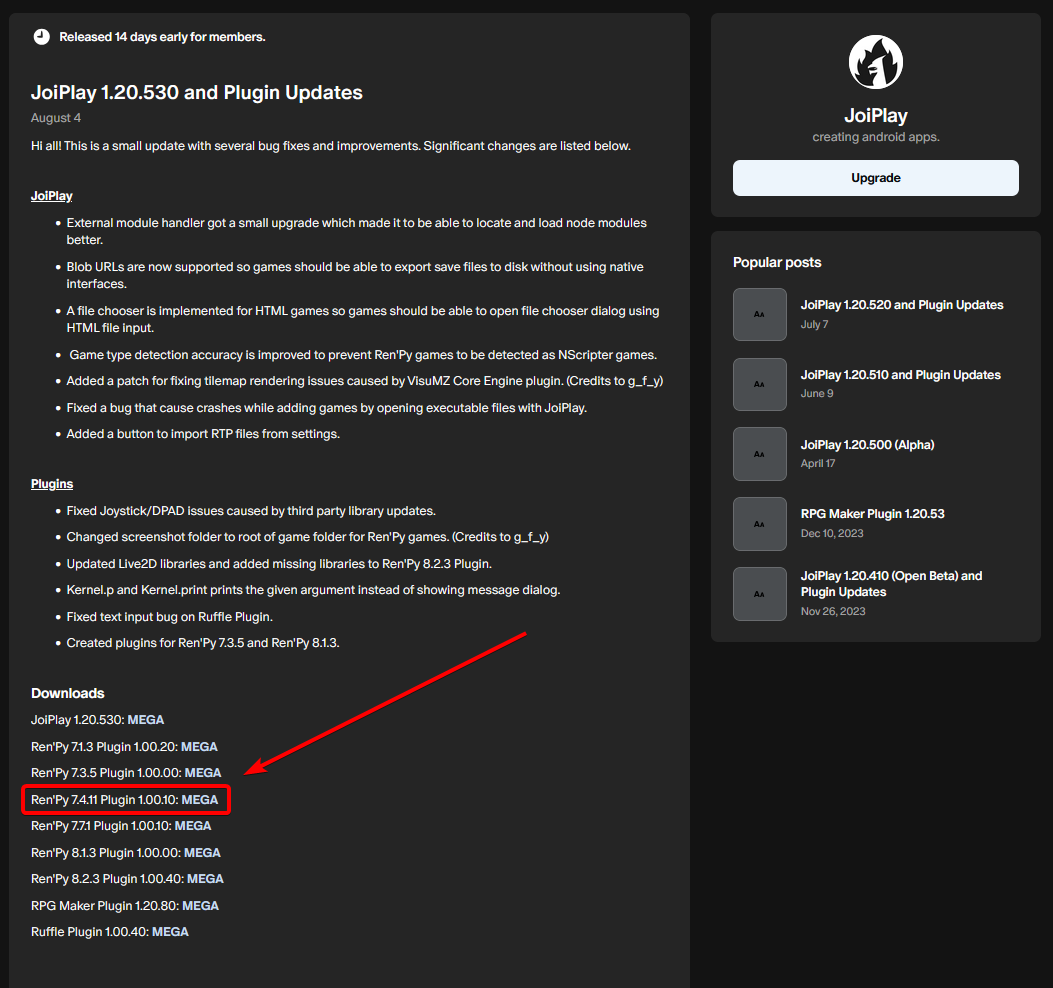Click bullet about changed screenshot folder for Ren'Py
Image resolution: width=1053 pixels, height=988 pixels.
[308, 537]
